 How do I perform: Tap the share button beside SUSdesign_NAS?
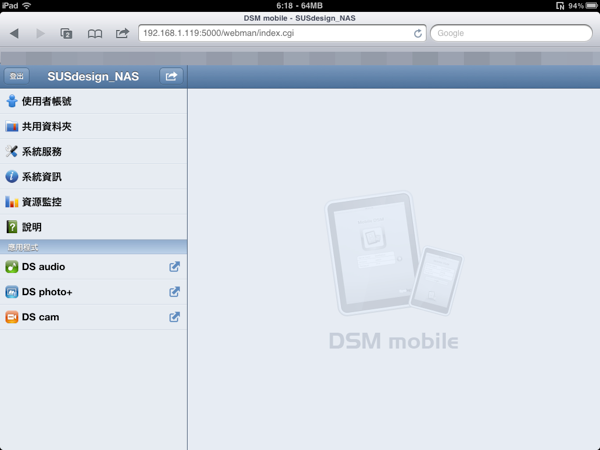(171, 76)
